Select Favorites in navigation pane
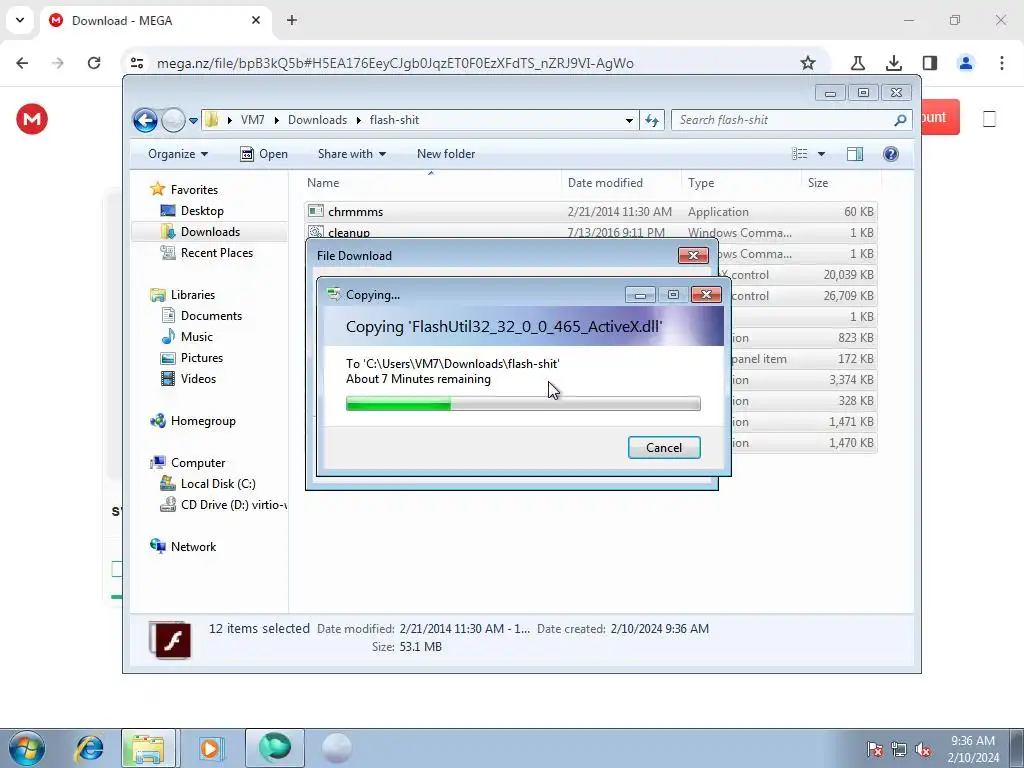Viewport: 1024px width, 768px height. pos(194,190)
